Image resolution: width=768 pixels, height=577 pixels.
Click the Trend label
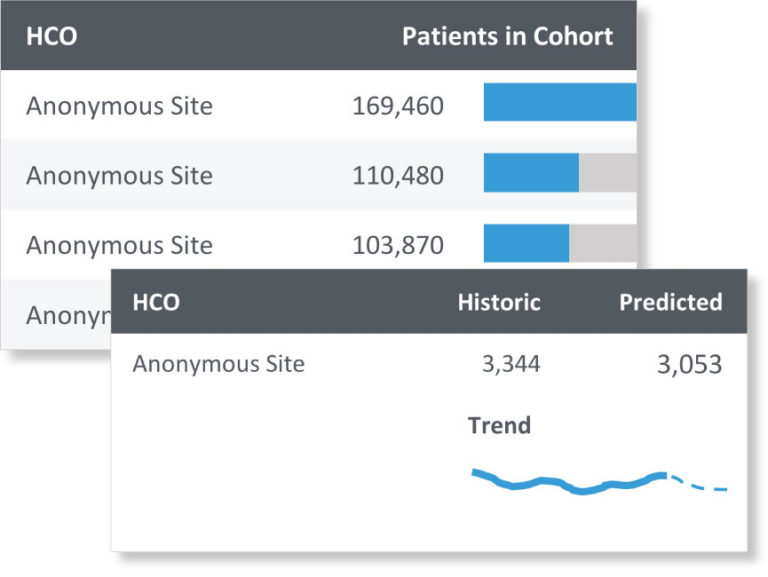coord(499,425)
